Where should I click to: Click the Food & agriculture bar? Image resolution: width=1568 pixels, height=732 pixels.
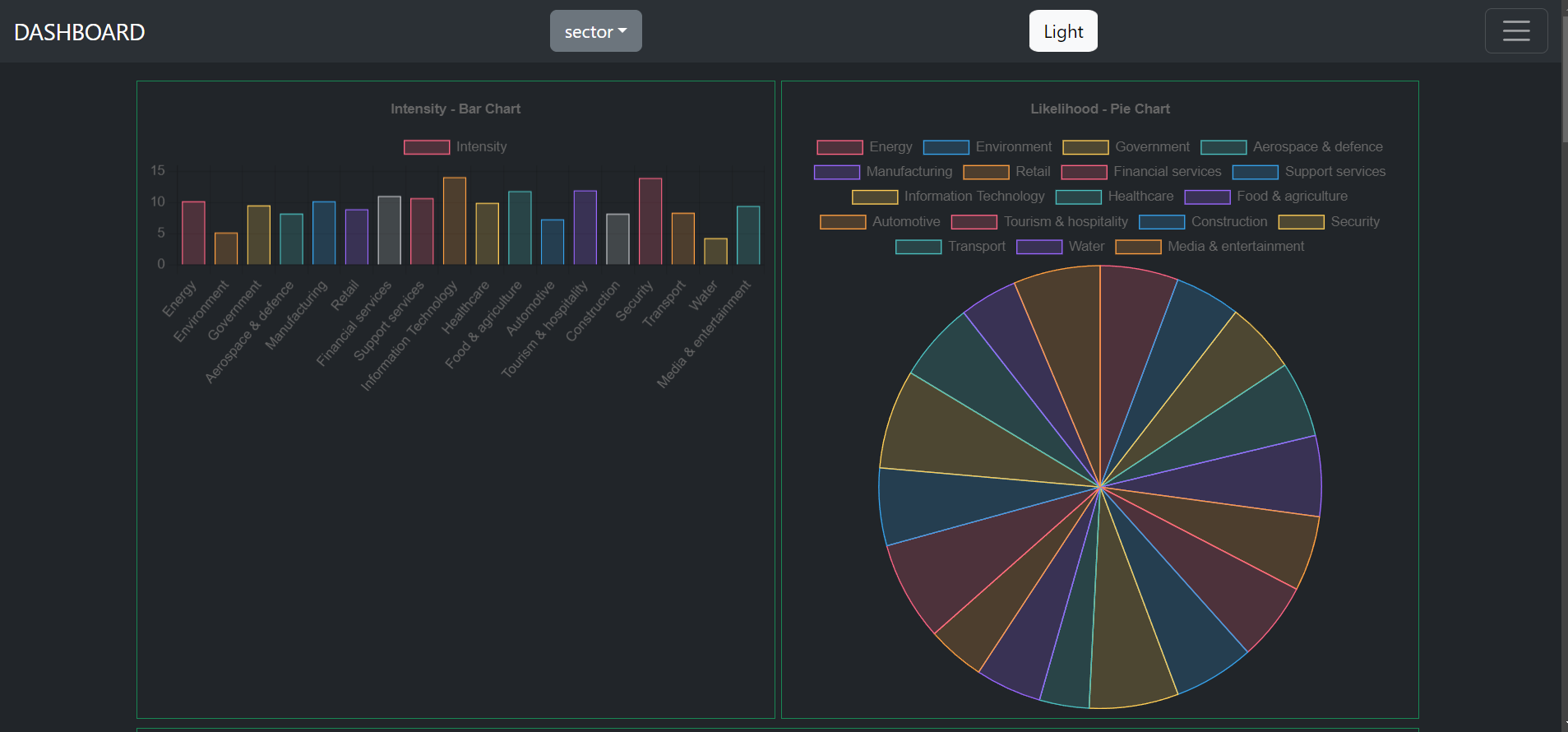[x=520, y=228]
